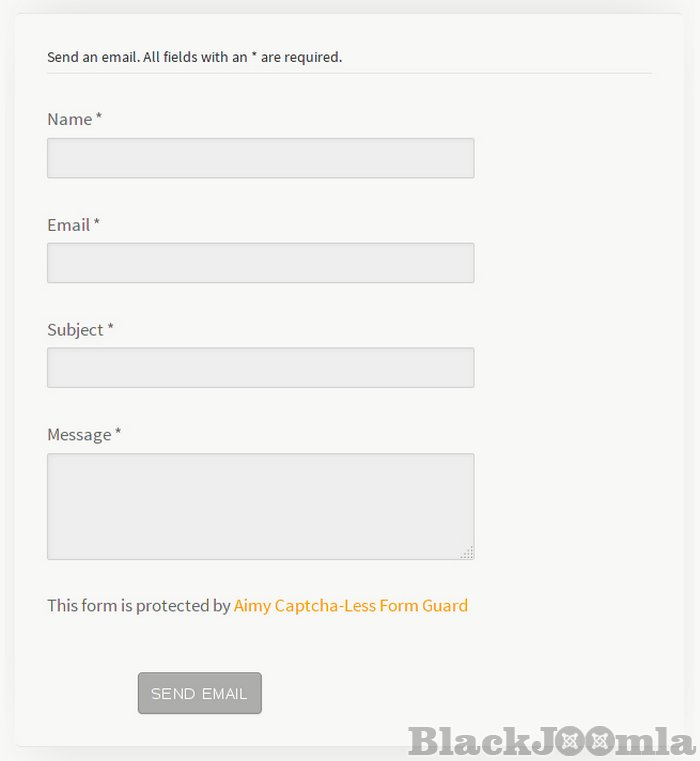Select the Subject input box
Image resolution: width=700 pixels, height=761 pixels.
tap(260, 368)
